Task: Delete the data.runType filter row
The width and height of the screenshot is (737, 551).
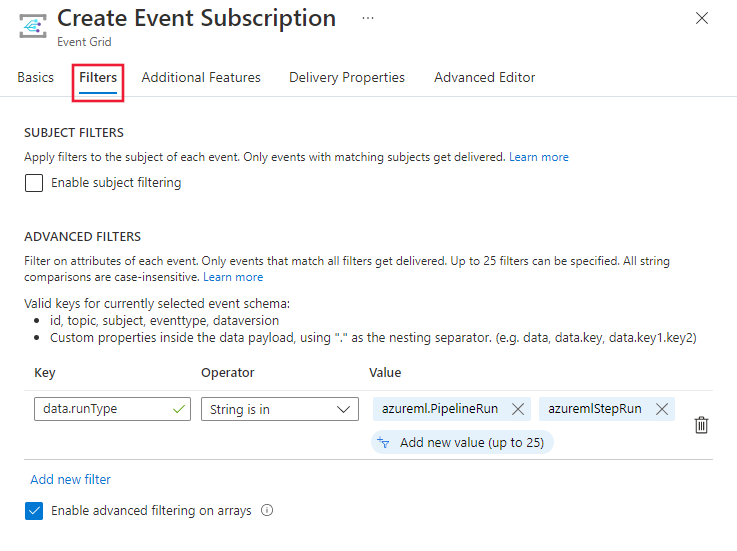Action: (701, 425)
